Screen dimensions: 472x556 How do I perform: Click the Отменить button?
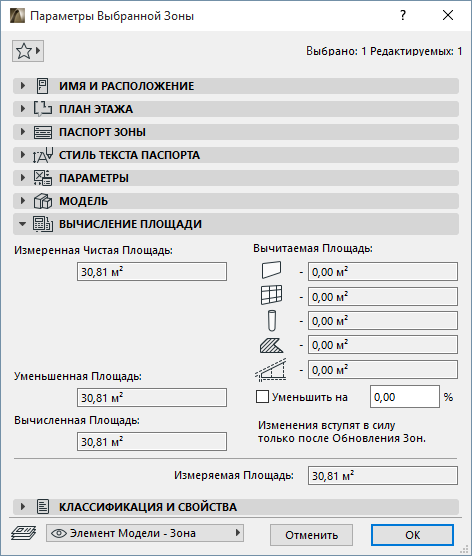coord(311,535)
